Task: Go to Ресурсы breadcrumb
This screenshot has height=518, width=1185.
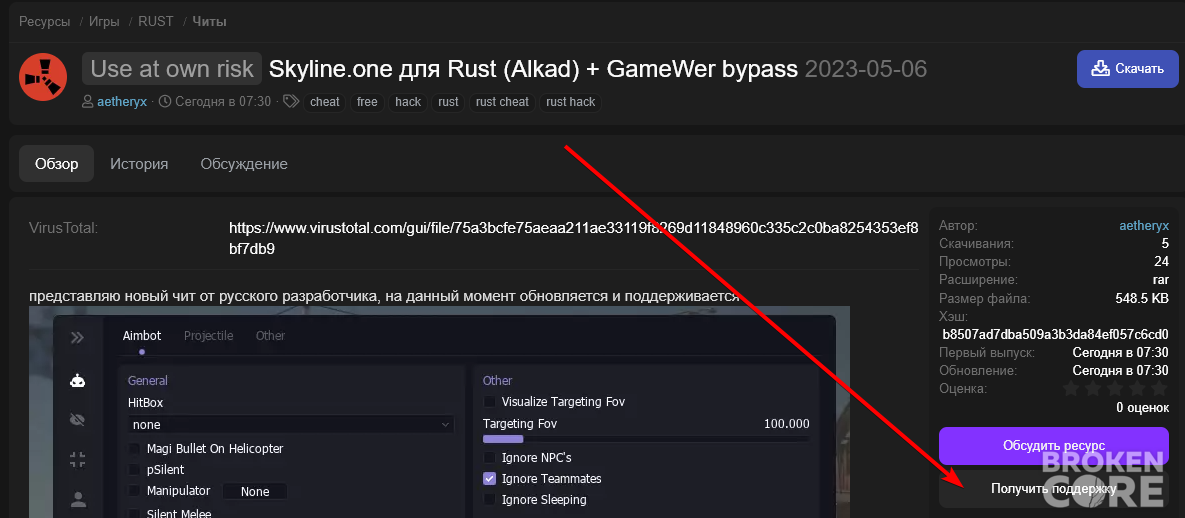Action: pos(45,22)
